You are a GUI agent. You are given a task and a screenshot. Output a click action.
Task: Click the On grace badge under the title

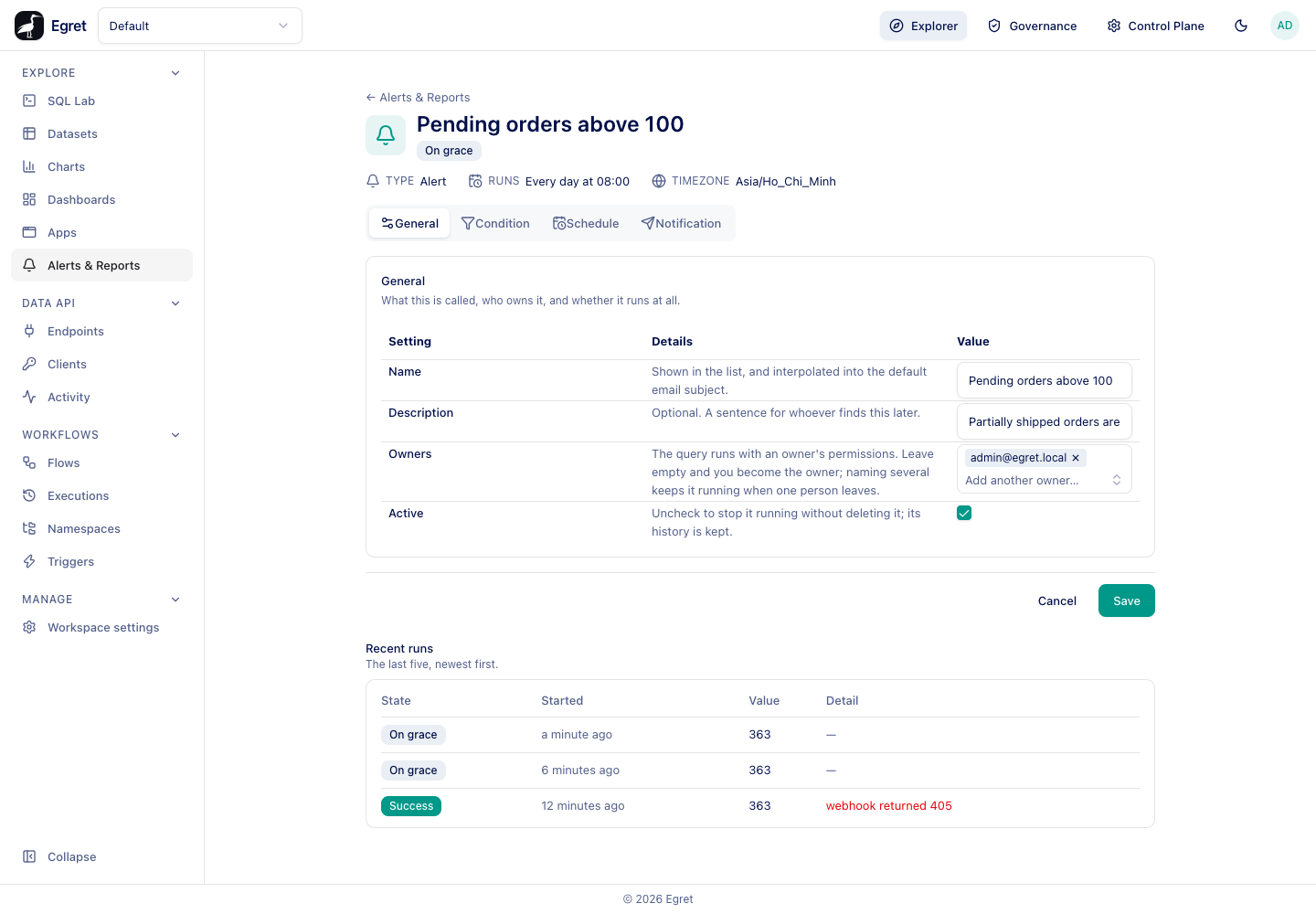pyautogui.click(x=449, y=151)
